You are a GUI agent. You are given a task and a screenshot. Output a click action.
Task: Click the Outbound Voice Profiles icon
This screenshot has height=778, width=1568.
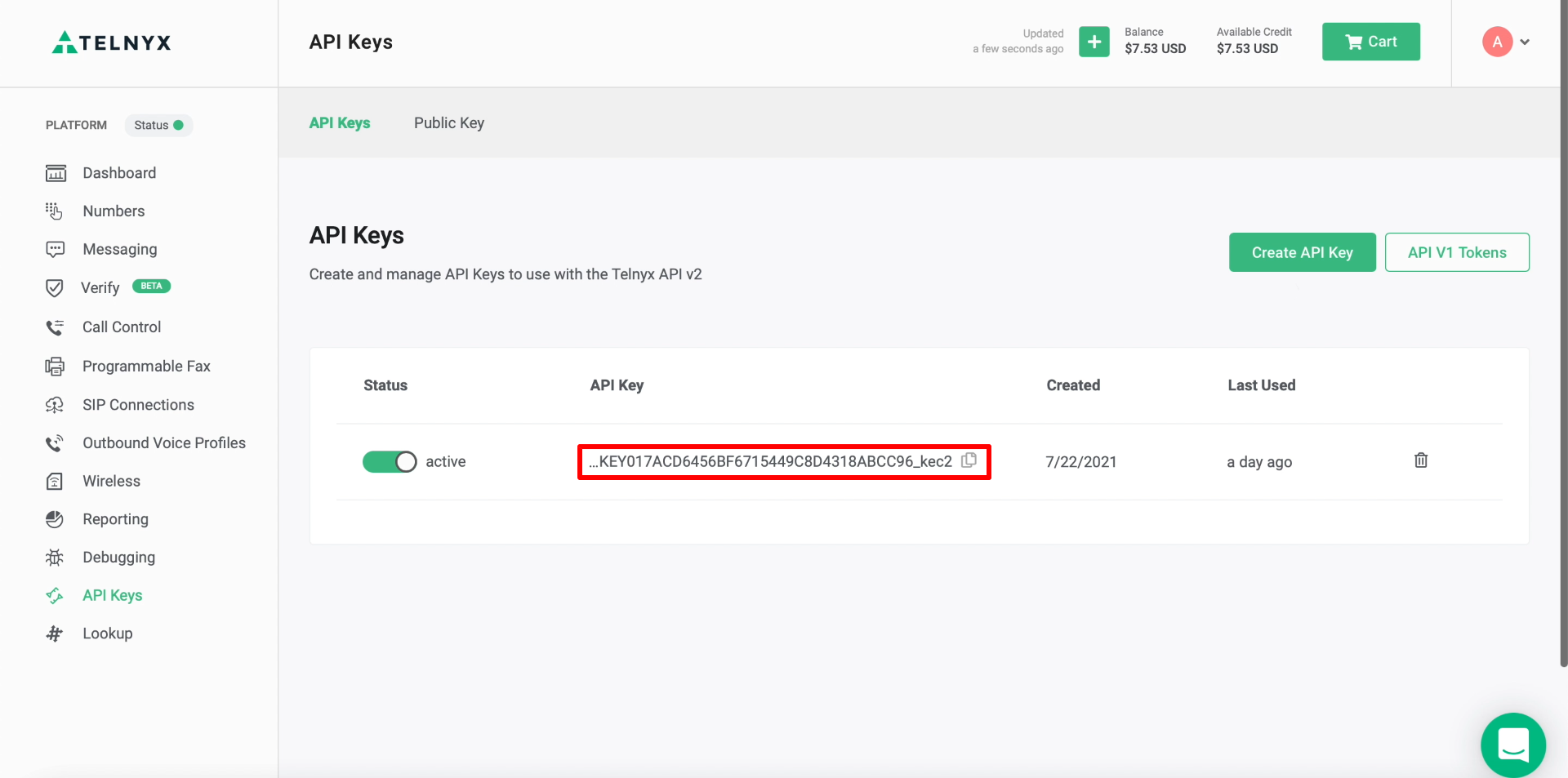[55, 443]
